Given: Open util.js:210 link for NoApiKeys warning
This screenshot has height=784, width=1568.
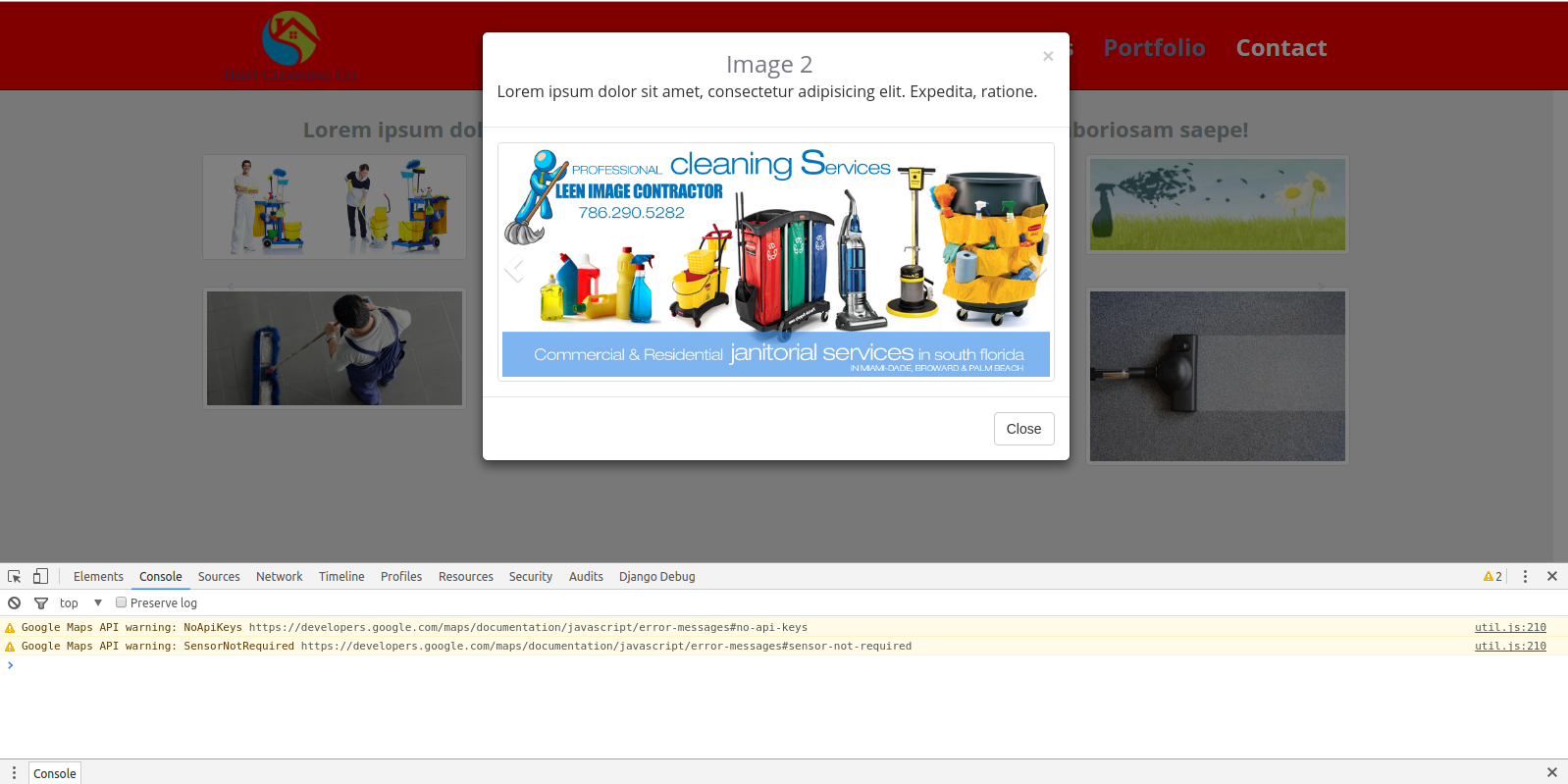Looking at the screenshot, I should [x=1510, y=627].
